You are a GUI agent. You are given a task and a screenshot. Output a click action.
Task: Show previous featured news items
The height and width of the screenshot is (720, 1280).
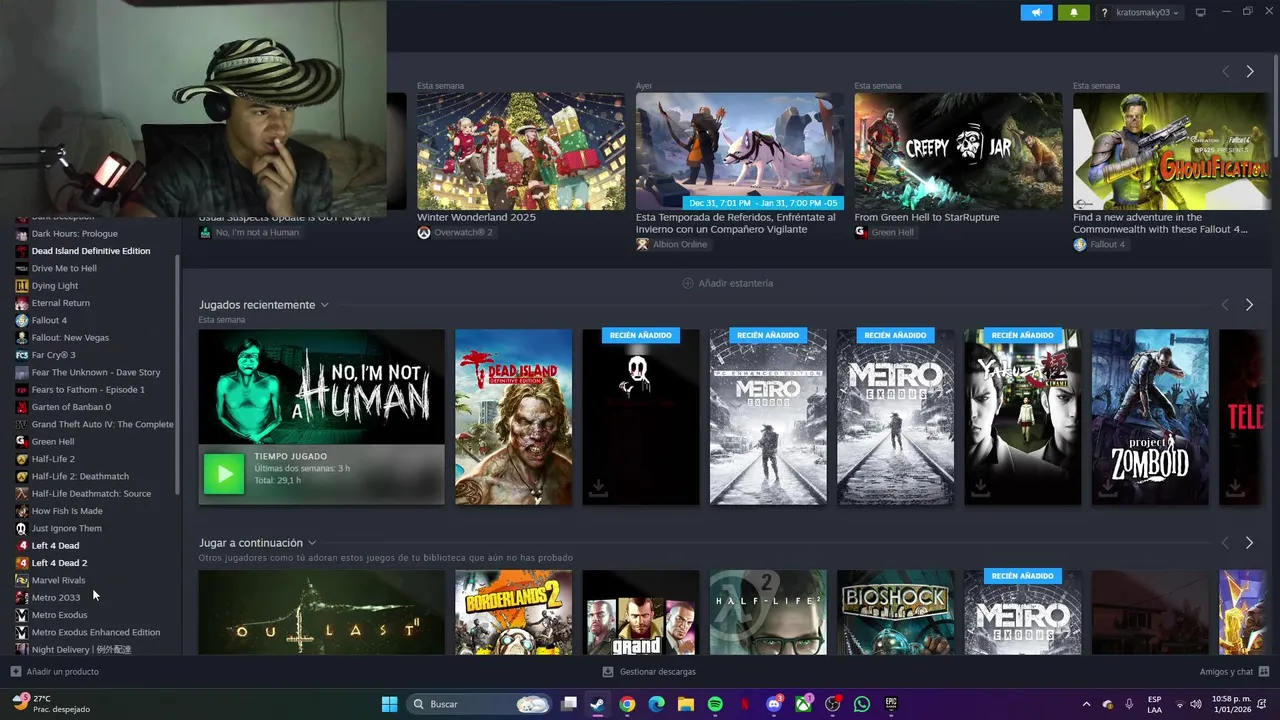1225,72
